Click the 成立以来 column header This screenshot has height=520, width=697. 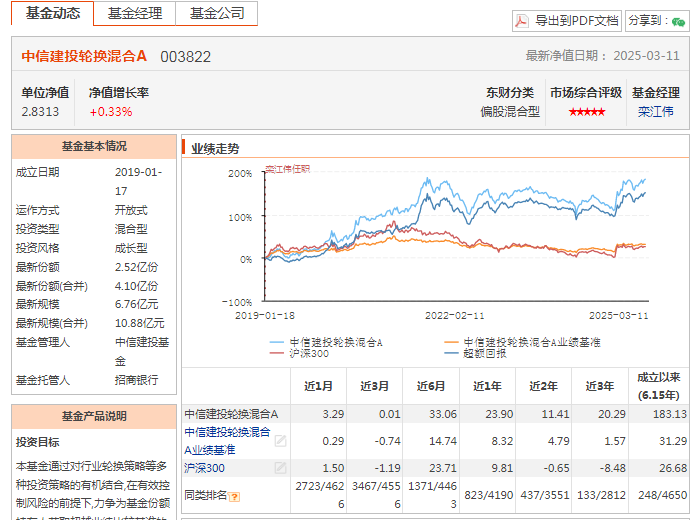click(658, 386)
